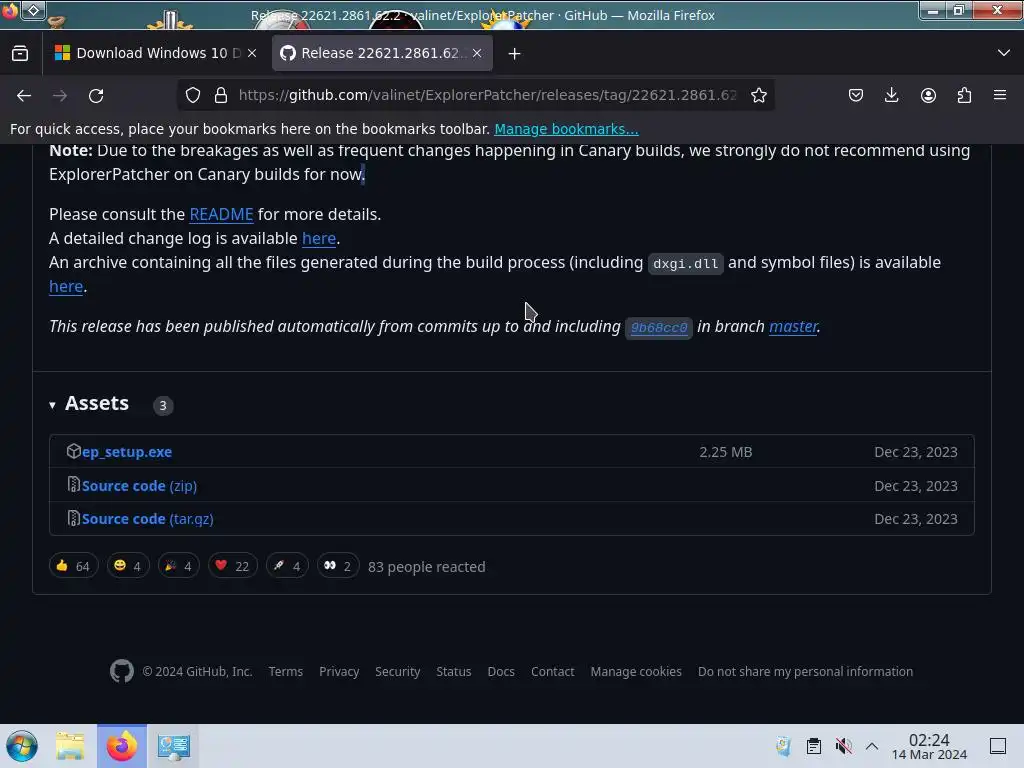This screenshot has height=768, width=1024.
Task: Click the 'Dec 23, 2023' date in the ep_setup.exe row
Action: [x=916, y=452]
